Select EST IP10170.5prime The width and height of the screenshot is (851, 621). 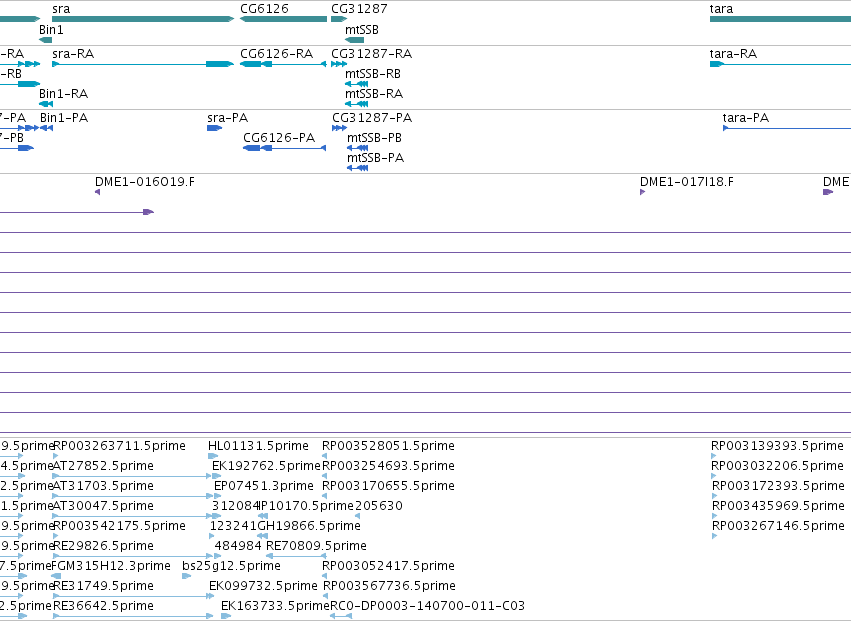pyautogui.click(x=307, y=506)
